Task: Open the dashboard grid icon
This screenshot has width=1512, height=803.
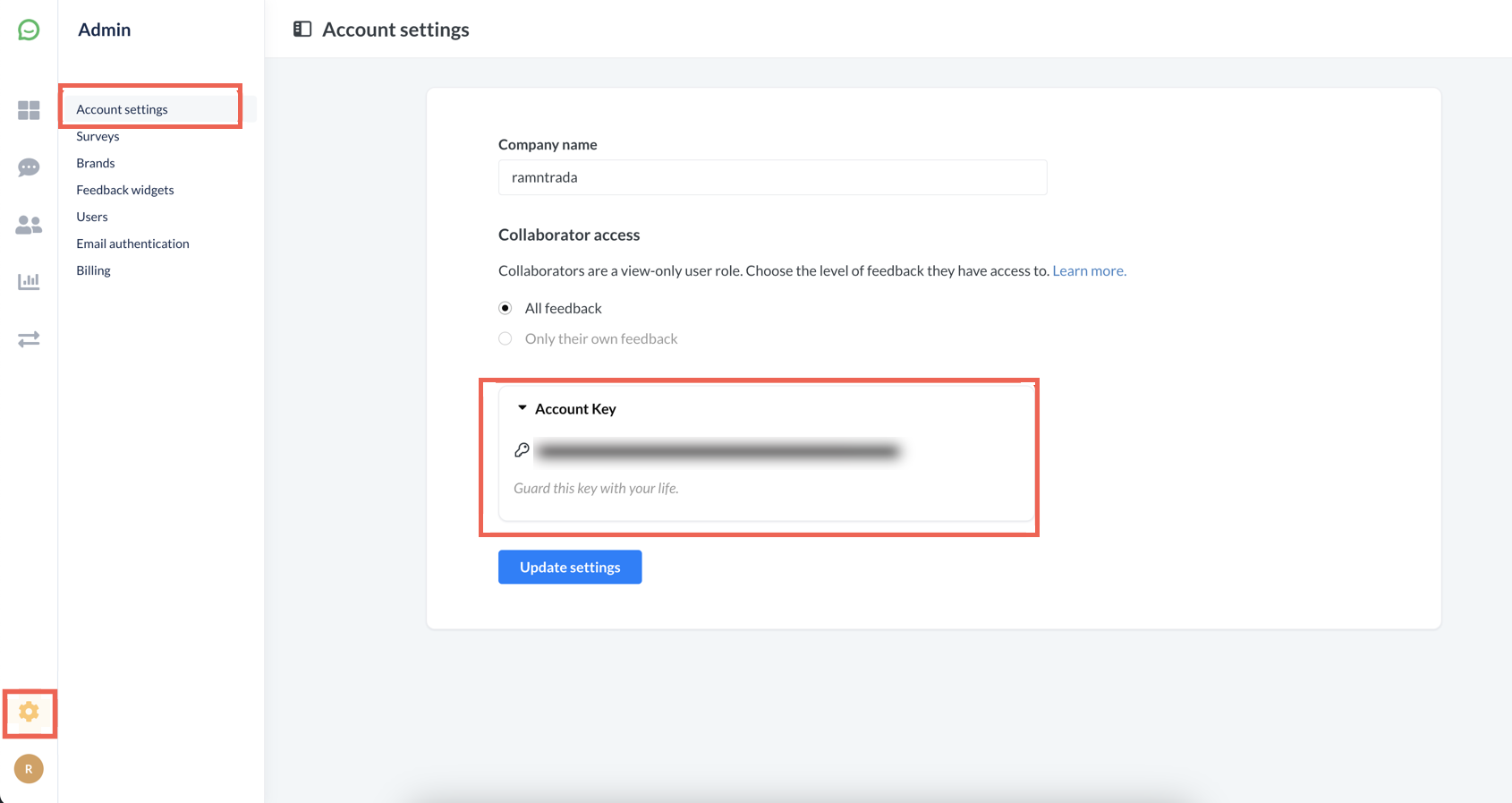Action: click(29, 110)
